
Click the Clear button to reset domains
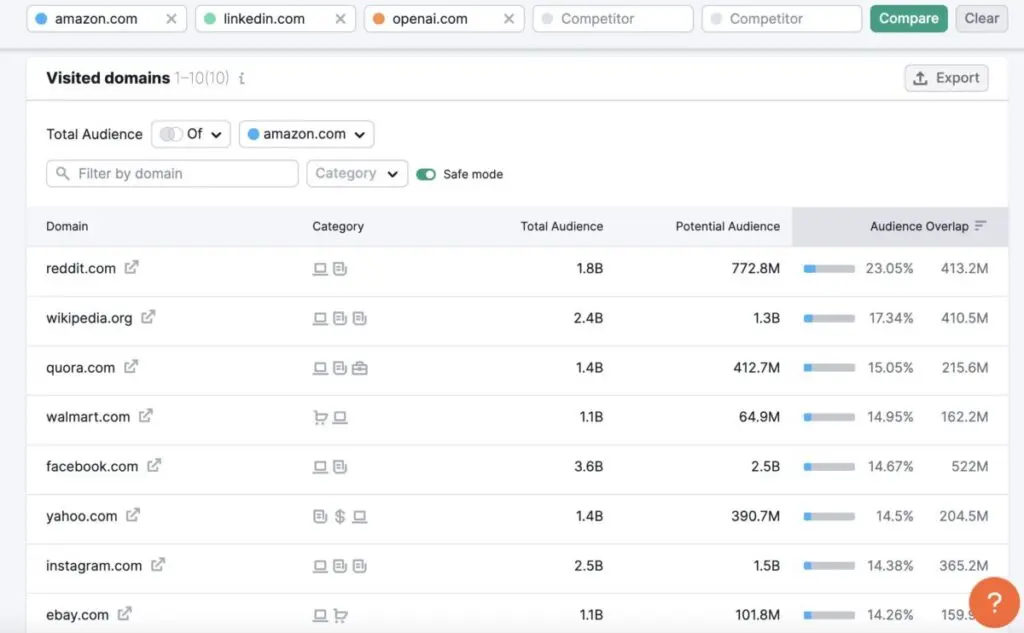981,18
